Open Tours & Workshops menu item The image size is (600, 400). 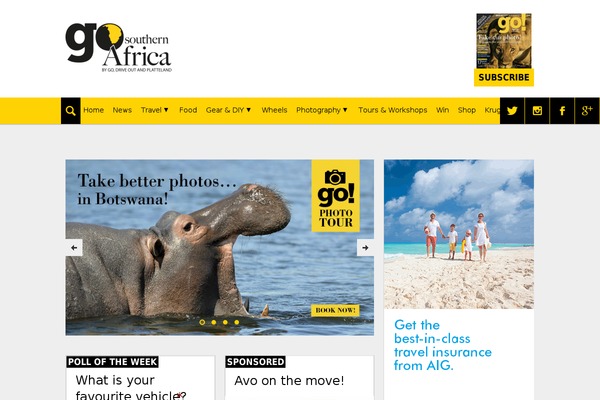(x=393, y=110)
